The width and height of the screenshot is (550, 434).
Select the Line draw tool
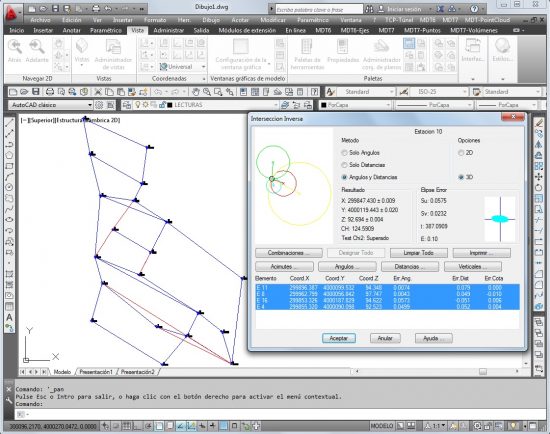9,122
